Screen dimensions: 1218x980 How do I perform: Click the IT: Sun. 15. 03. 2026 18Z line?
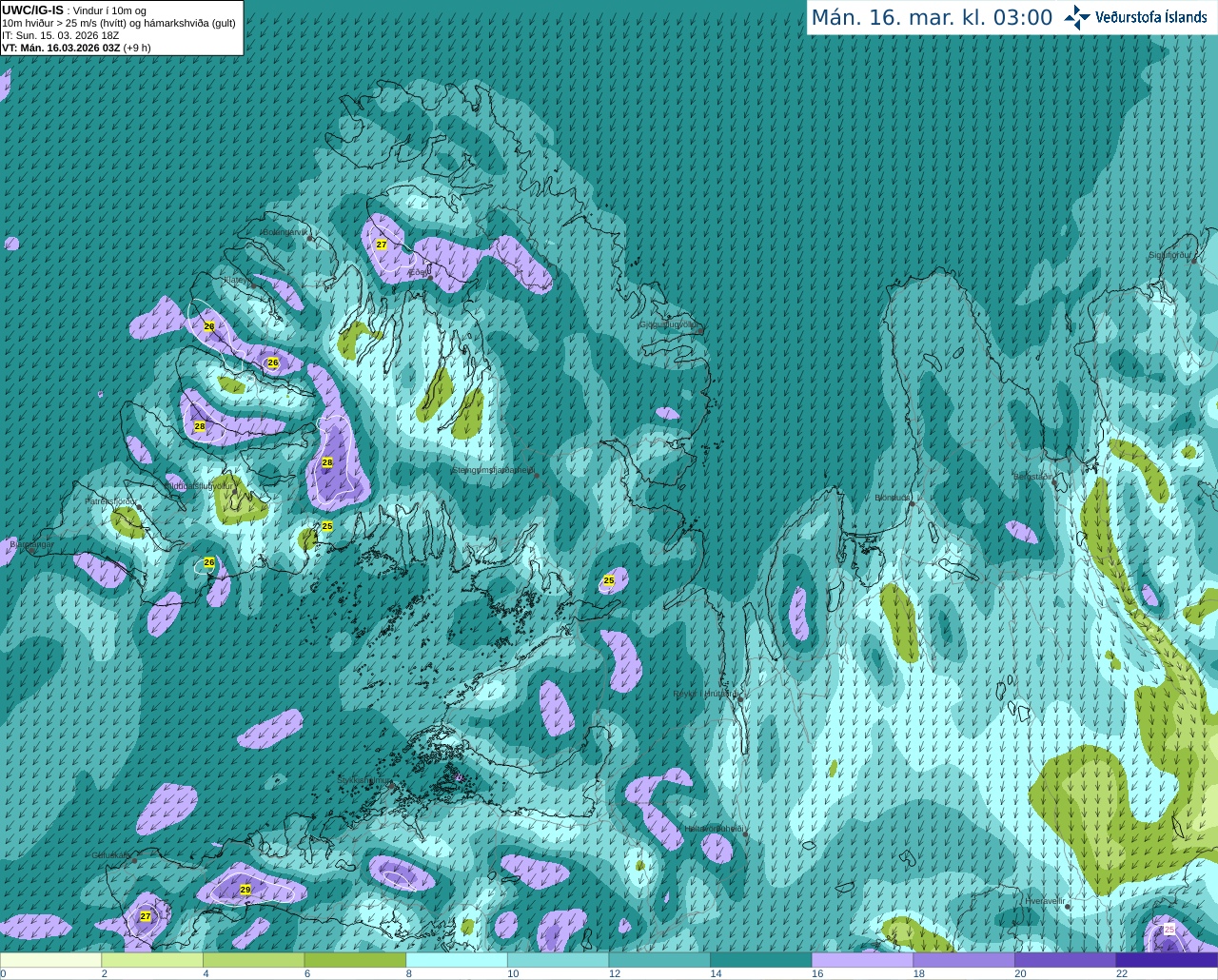(60, 35)
